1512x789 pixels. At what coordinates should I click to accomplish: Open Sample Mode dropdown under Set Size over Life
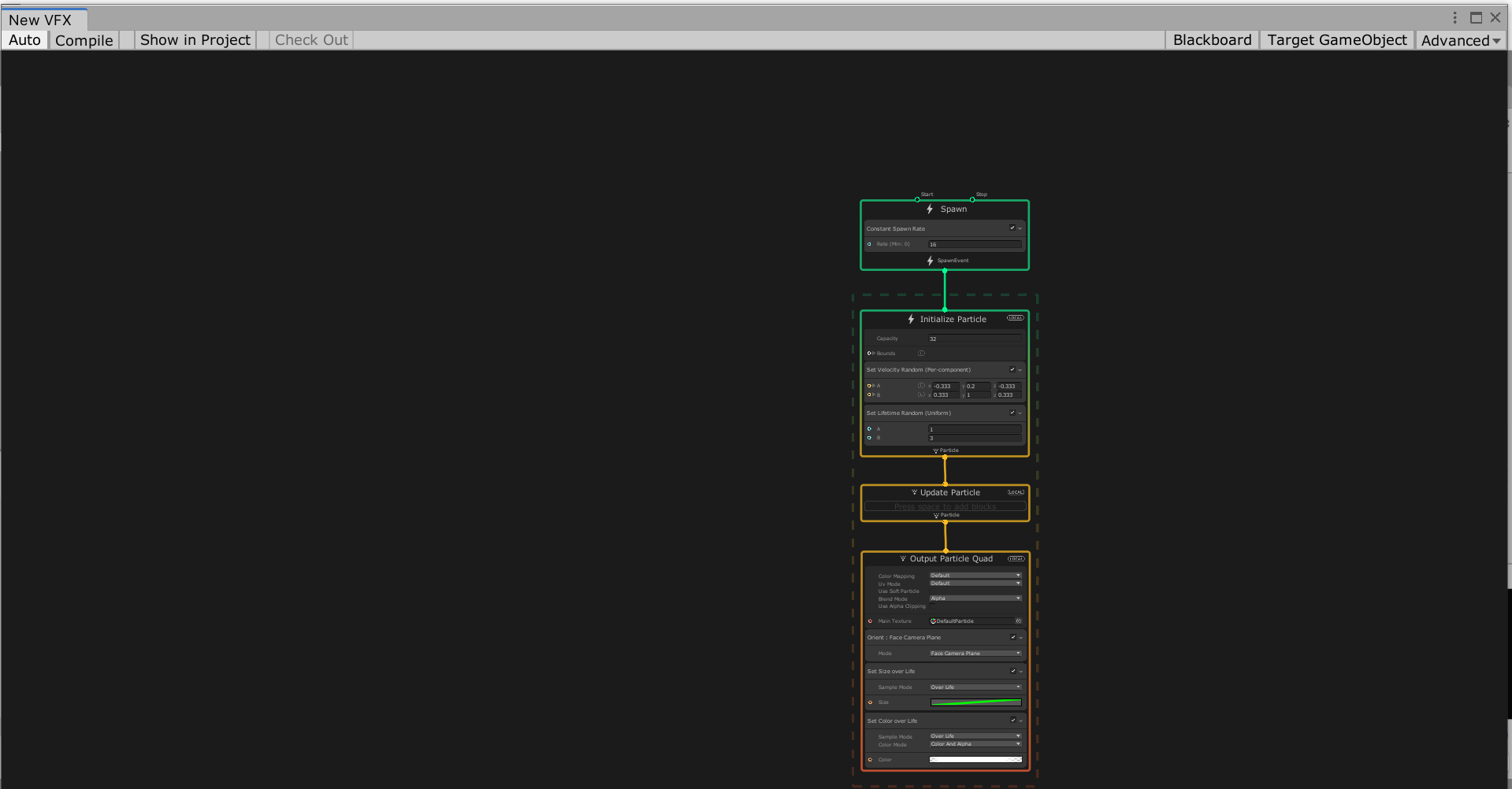coord(975,687)
